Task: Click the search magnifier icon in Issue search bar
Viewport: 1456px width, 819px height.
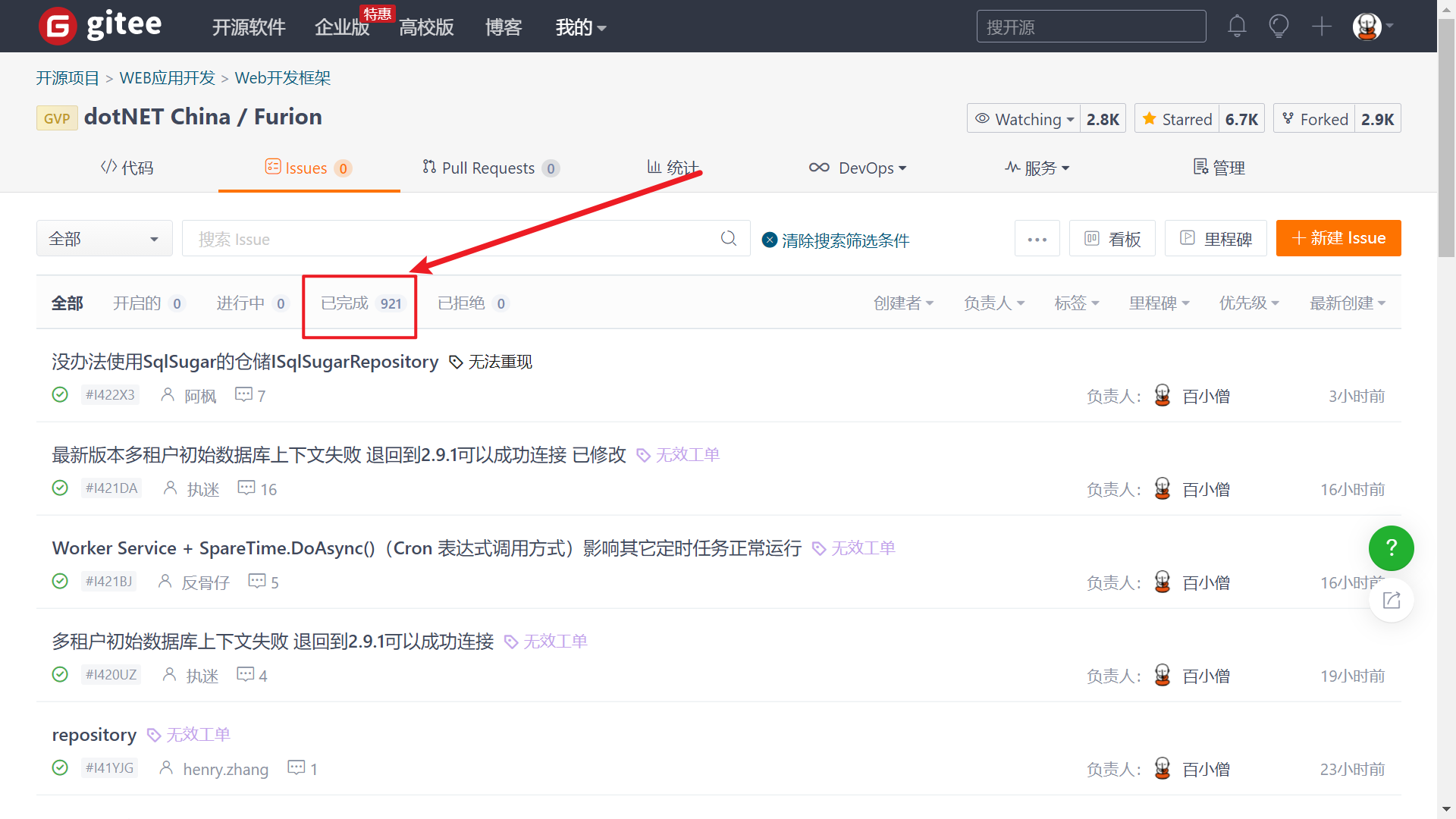Action: [x=729, y=238]
